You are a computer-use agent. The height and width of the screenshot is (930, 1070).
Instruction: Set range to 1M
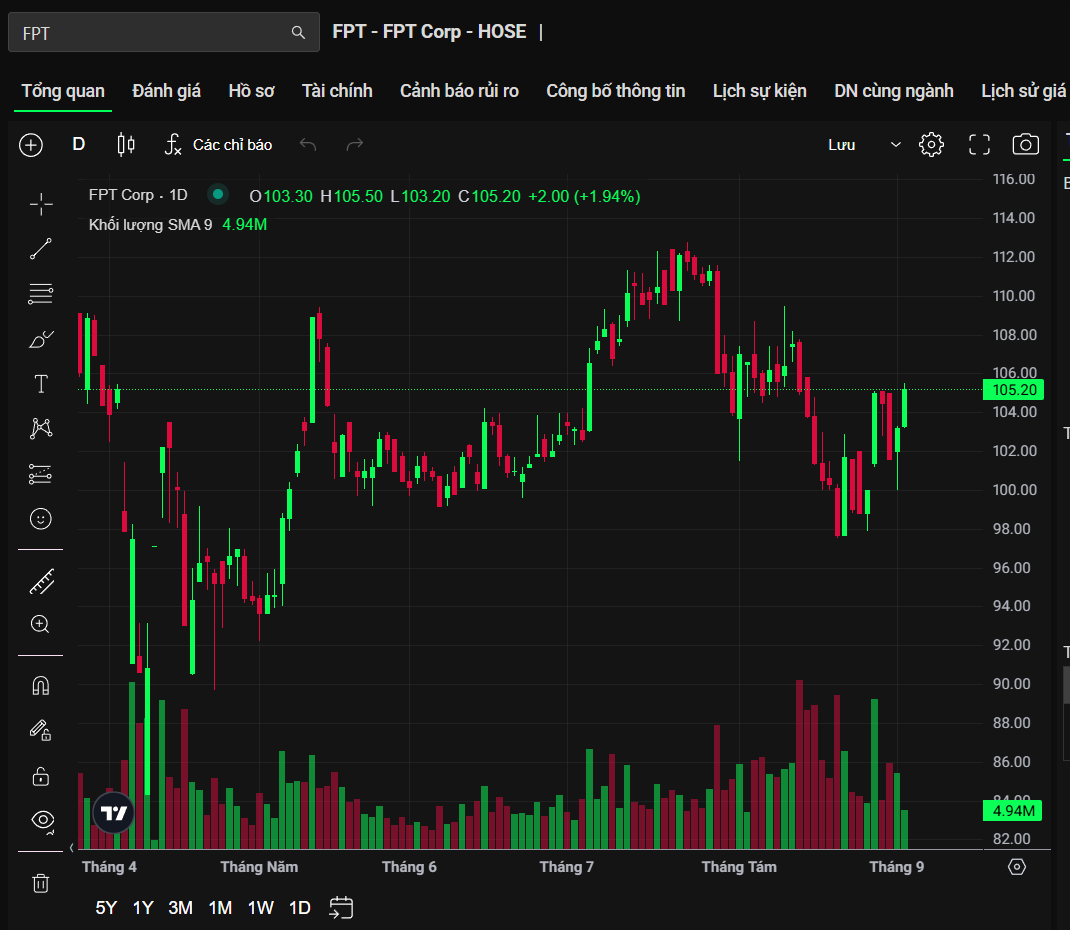coord(220,907)
